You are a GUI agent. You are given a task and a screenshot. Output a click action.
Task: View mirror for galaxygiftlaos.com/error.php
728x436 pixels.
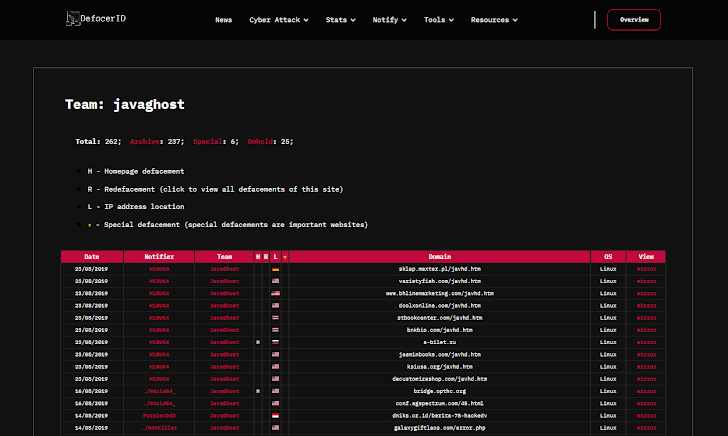point(646,428)
